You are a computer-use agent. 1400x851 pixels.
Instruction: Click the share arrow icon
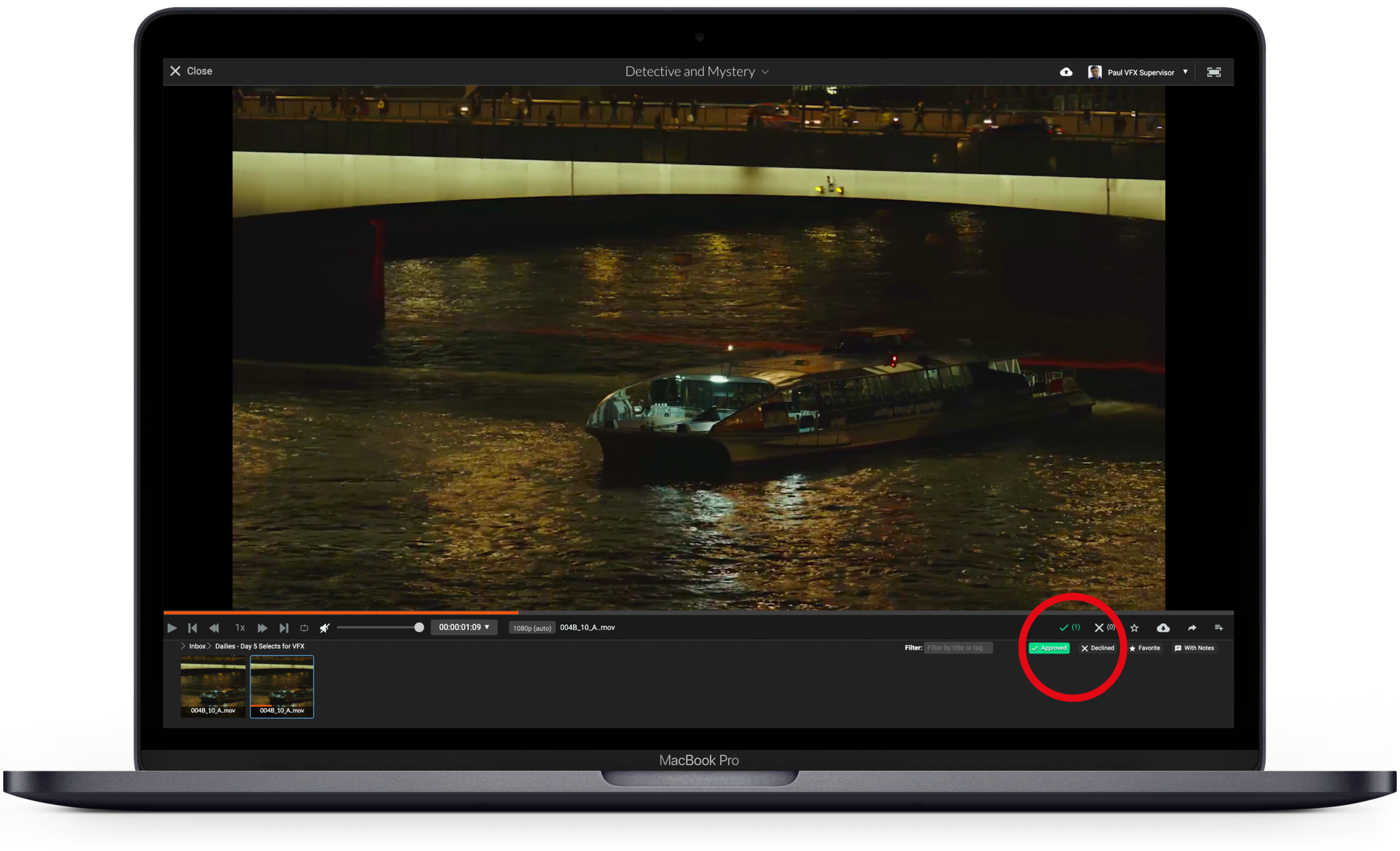[1192, 628]
